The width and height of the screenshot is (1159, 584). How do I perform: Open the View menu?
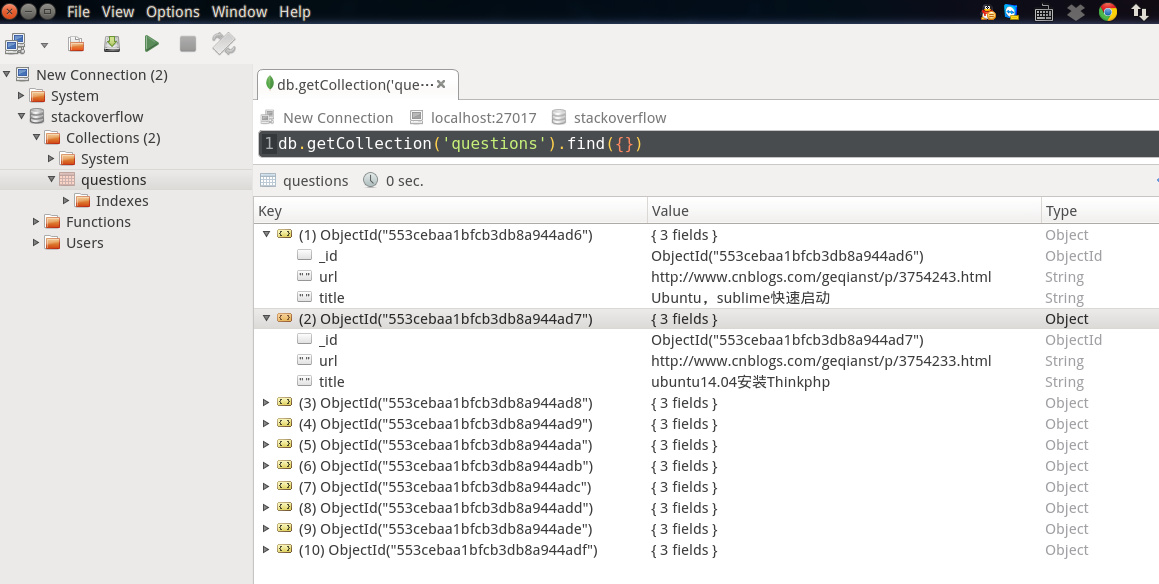(x=118, y=12)
